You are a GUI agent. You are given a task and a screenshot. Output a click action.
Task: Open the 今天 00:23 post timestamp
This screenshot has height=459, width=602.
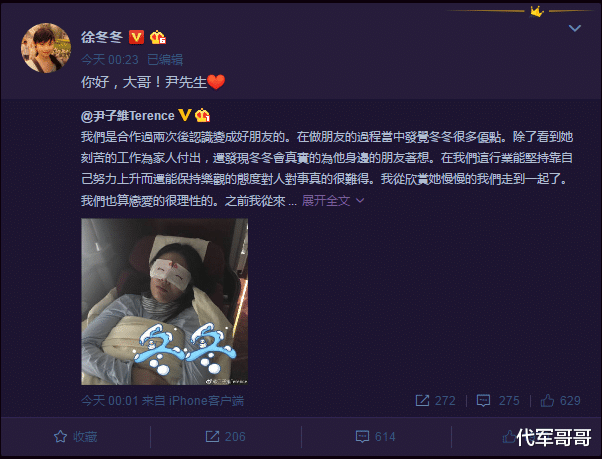click(110, 60)
